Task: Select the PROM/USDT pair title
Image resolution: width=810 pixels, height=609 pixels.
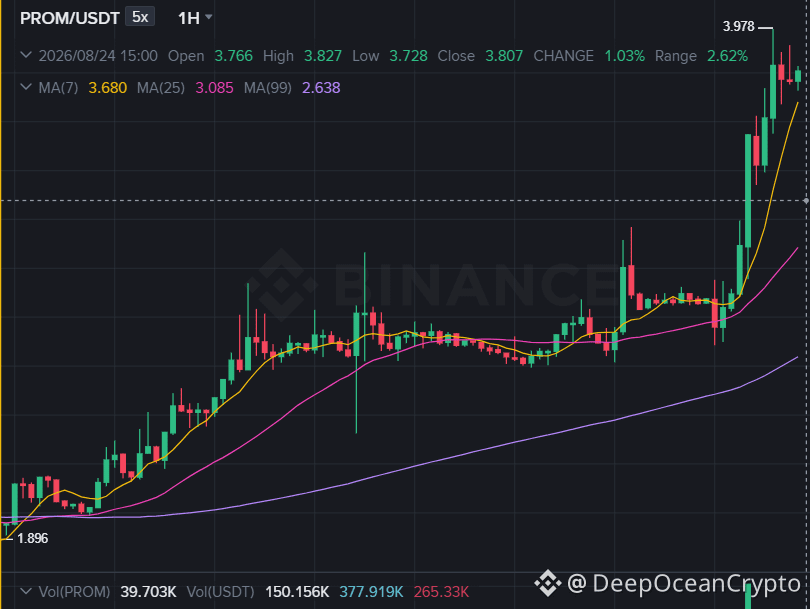Action: pyautogui.click(x=70, y=19)
